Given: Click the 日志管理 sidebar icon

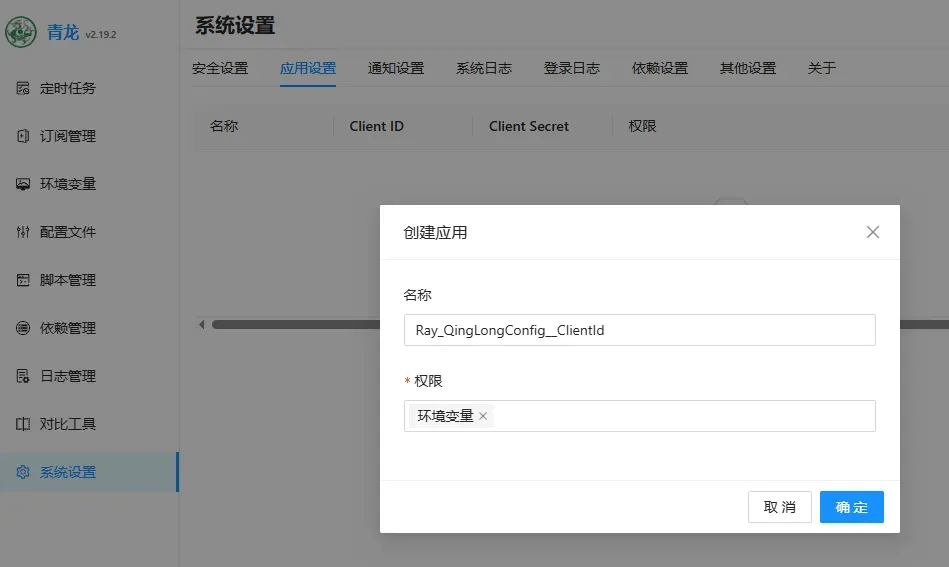Looking at the screenshot, I should (x=23, y=376).
